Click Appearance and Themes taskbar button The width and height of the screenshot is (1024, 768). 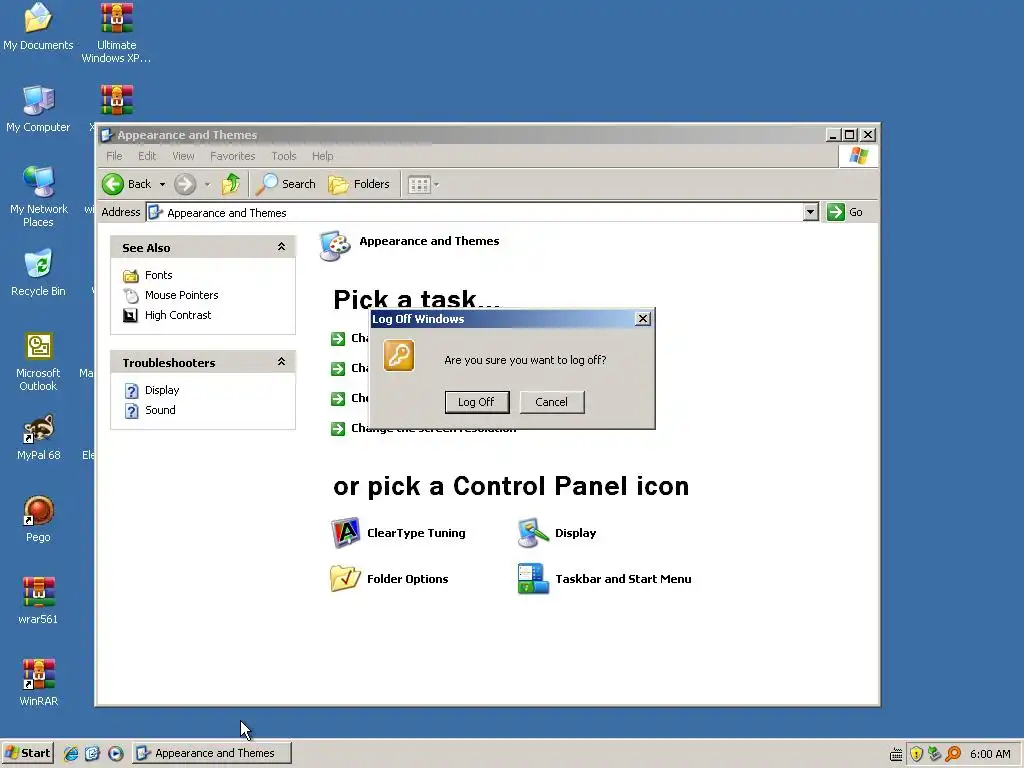click(212, 753)
